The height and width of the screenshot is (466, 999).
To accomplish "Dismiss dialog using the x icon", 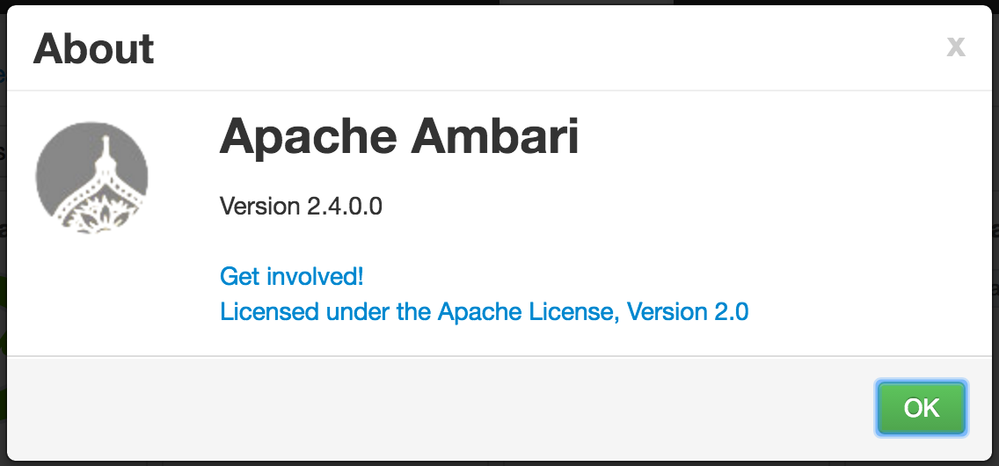I will click(x=956, y=46).
